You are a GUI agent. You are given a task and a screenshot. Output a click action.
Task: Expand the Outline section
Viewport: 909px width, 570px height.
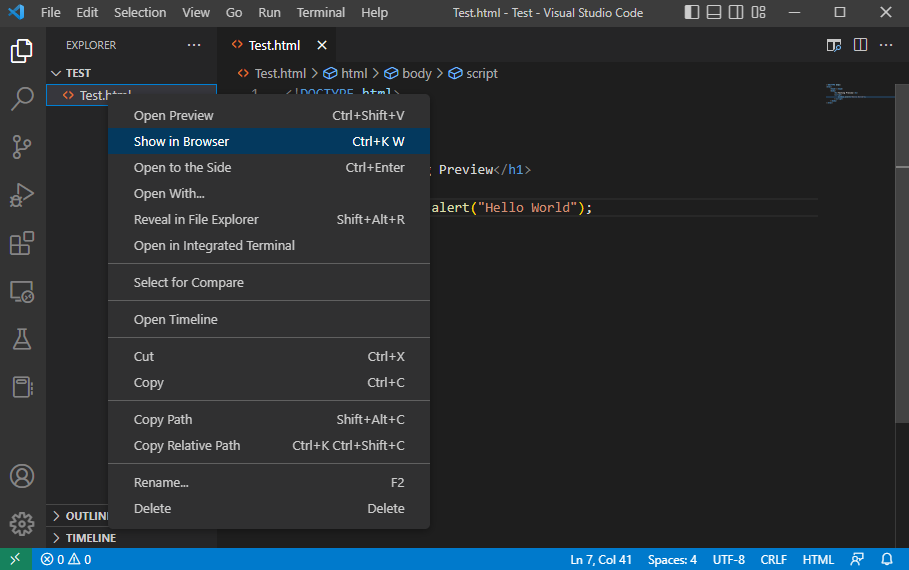click(x=78, y=515)
